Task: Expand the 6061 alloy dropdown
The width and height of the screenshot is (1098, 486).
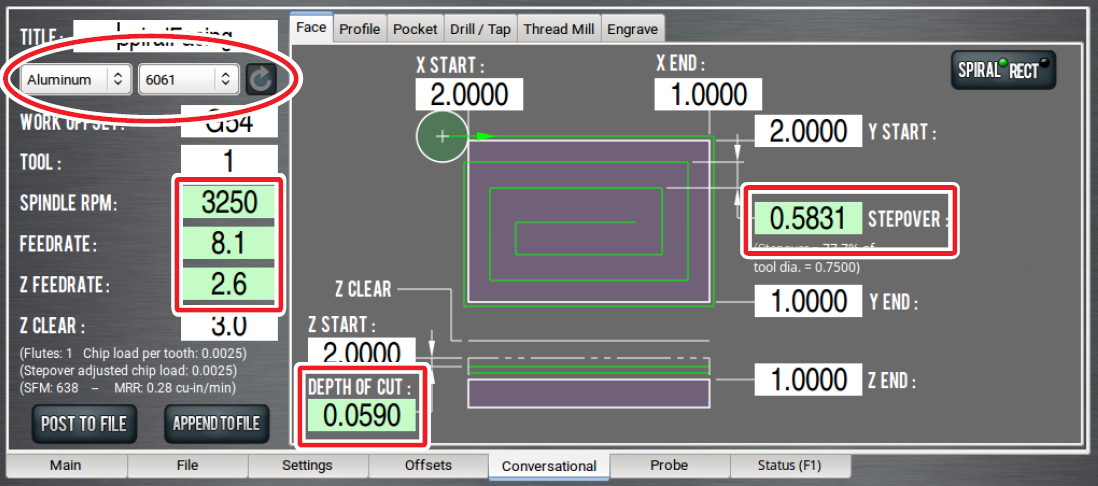Action: pos(187,79)
